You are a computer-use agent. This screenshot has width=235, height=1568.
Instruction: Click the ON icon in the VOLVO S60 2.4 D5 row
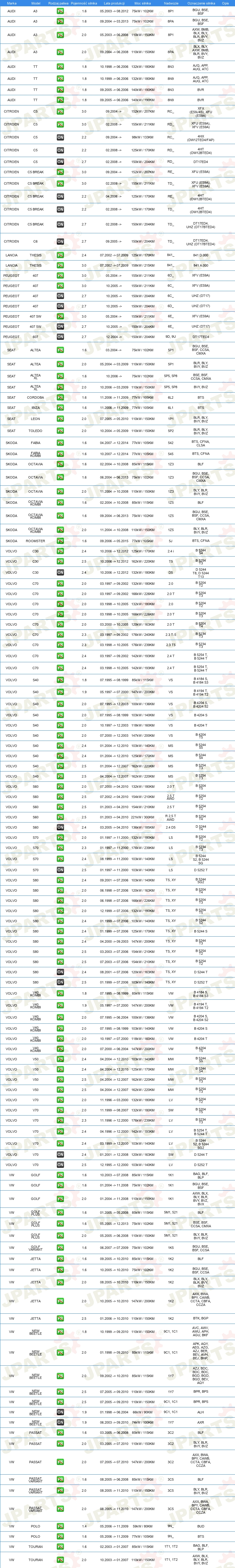point(60,827)
